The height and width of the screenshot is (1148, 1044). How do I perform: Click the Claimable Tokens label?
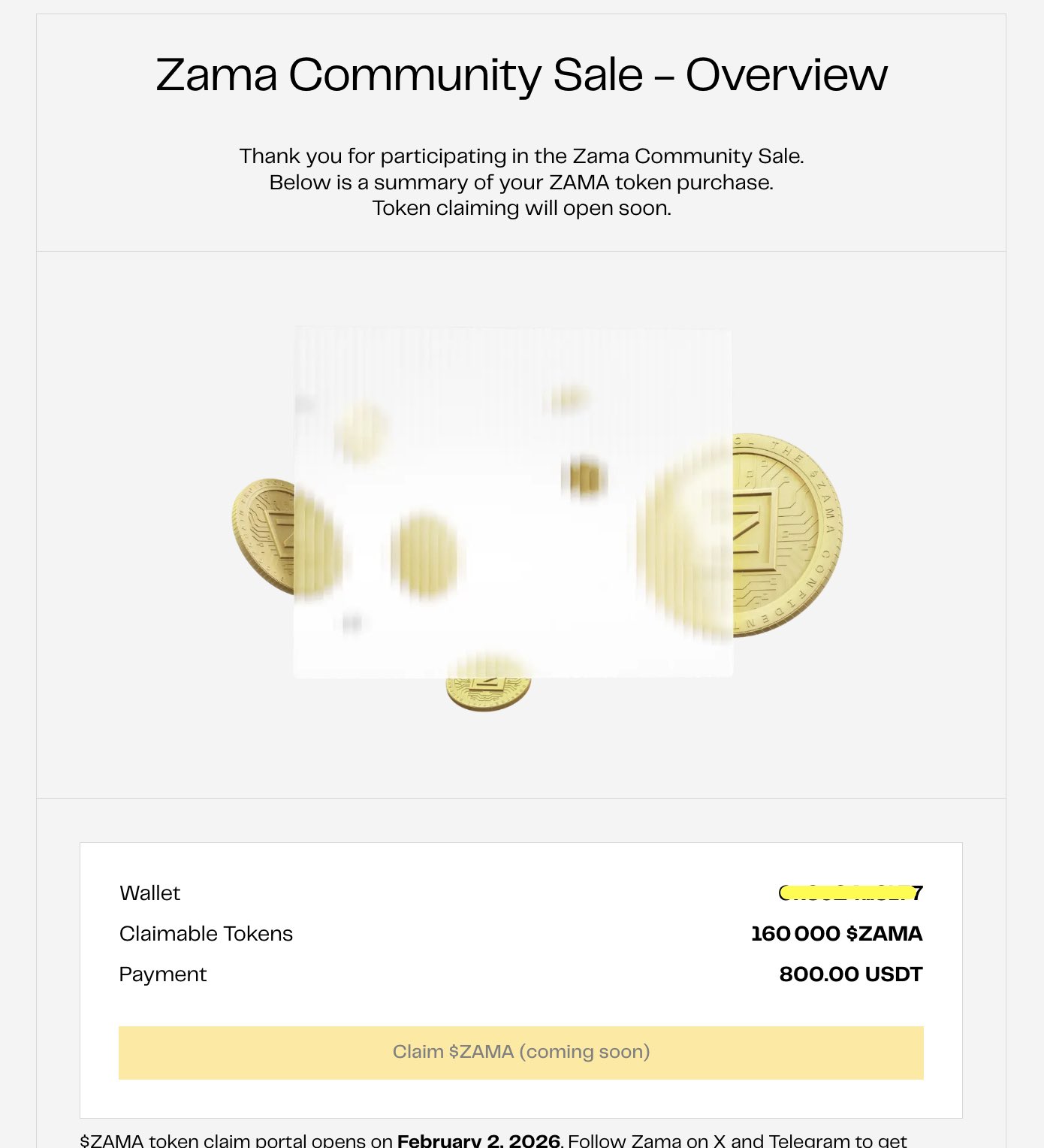pos(206,933)
